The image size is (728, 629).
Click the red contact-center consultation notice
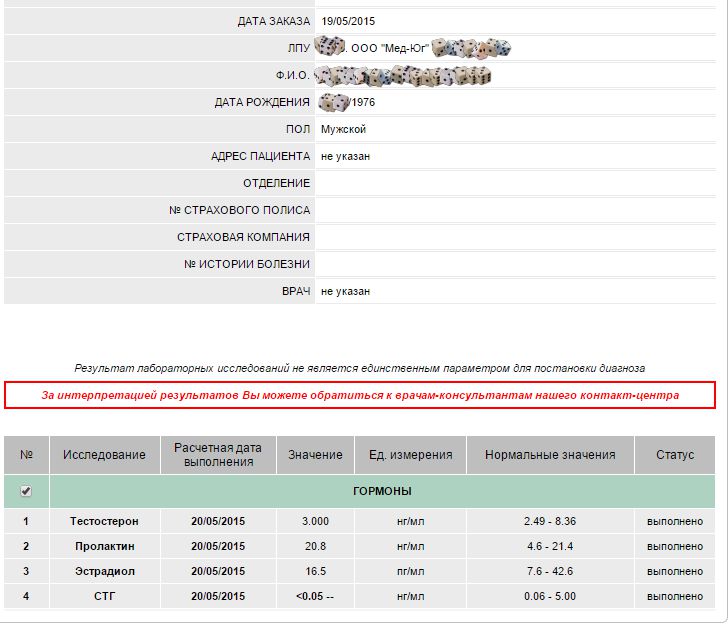coord(360,395)
